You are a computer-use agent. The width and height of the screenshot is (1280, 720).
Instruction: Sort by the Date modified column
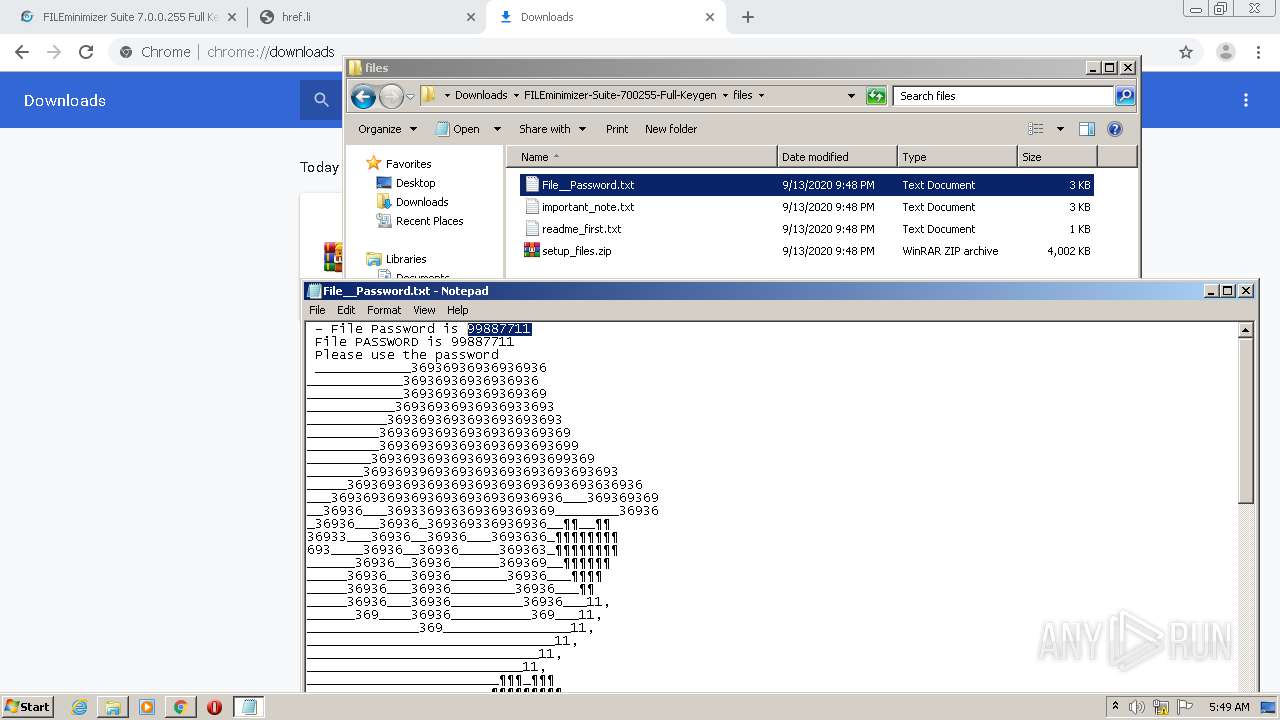click(x=837, y=157)
